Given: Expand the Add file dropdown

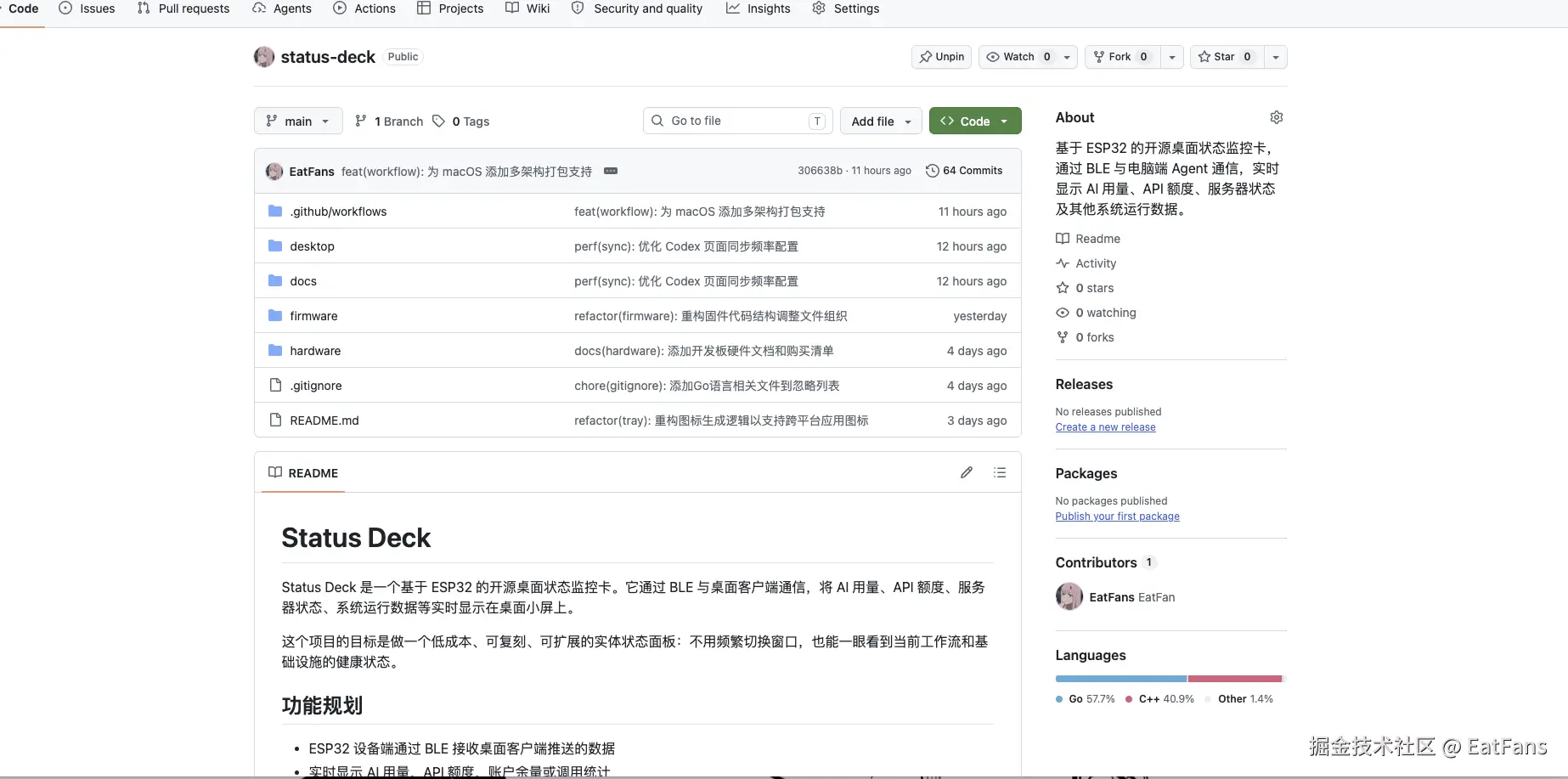Looking at the screenshot, I should pos(881,121).
